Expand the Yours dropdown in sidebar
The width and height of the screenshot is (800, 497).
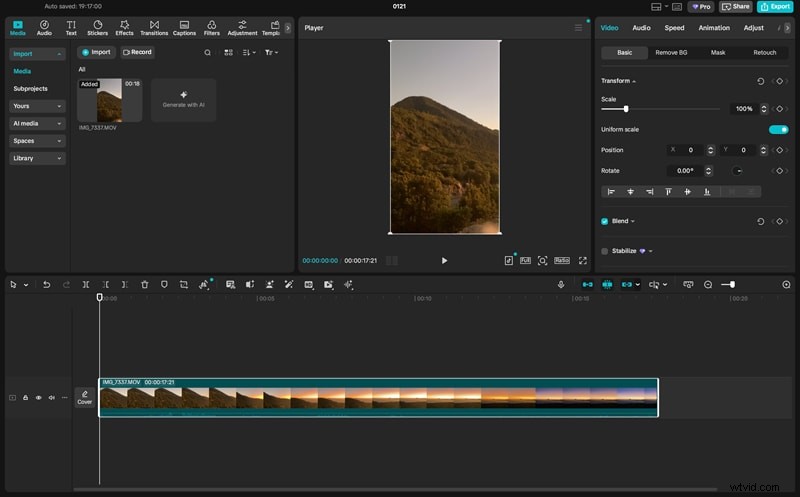pyautogui.click(x=38, y=105)
